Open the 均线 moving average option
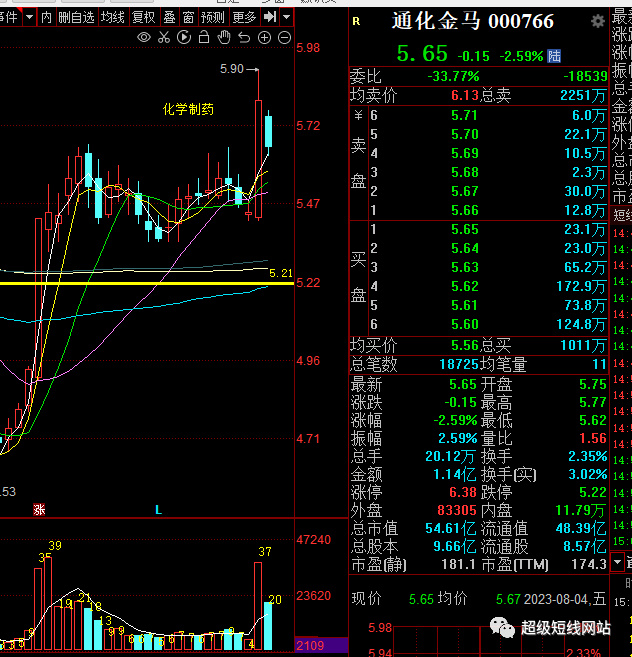 click(113, 17)
